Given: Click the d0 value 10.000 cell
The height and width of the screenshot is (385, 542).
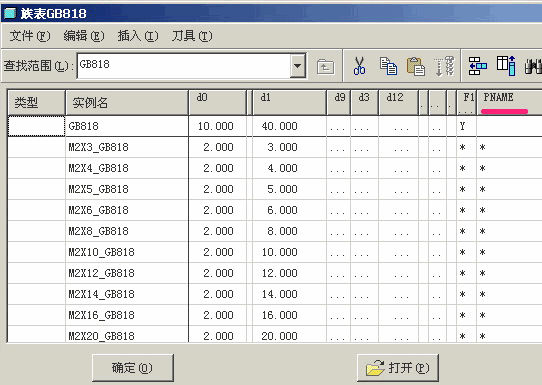Looking at the screenshot, I should coord(218,126).
